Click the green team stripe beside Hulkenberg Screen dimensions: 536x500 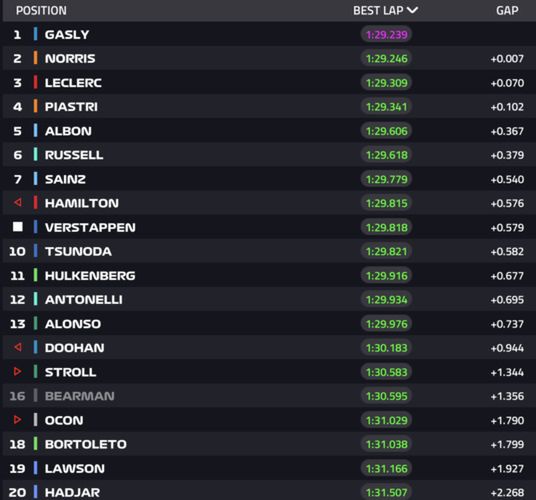[x=36, y=275]
